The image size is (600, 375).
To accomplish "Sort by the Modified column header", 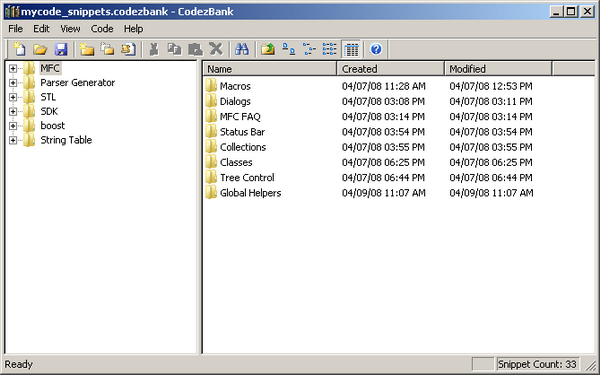I will click(498, 69).
